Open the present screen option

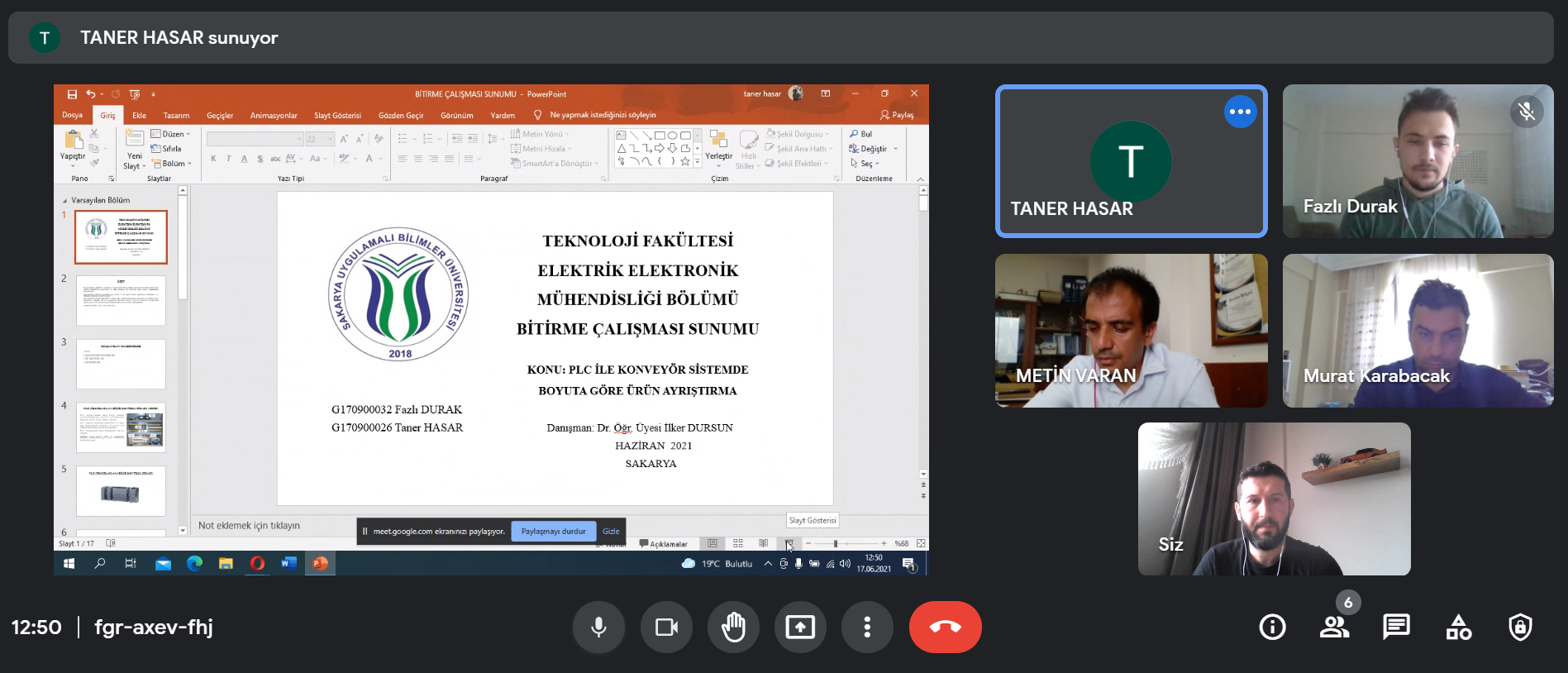[800, 628]
